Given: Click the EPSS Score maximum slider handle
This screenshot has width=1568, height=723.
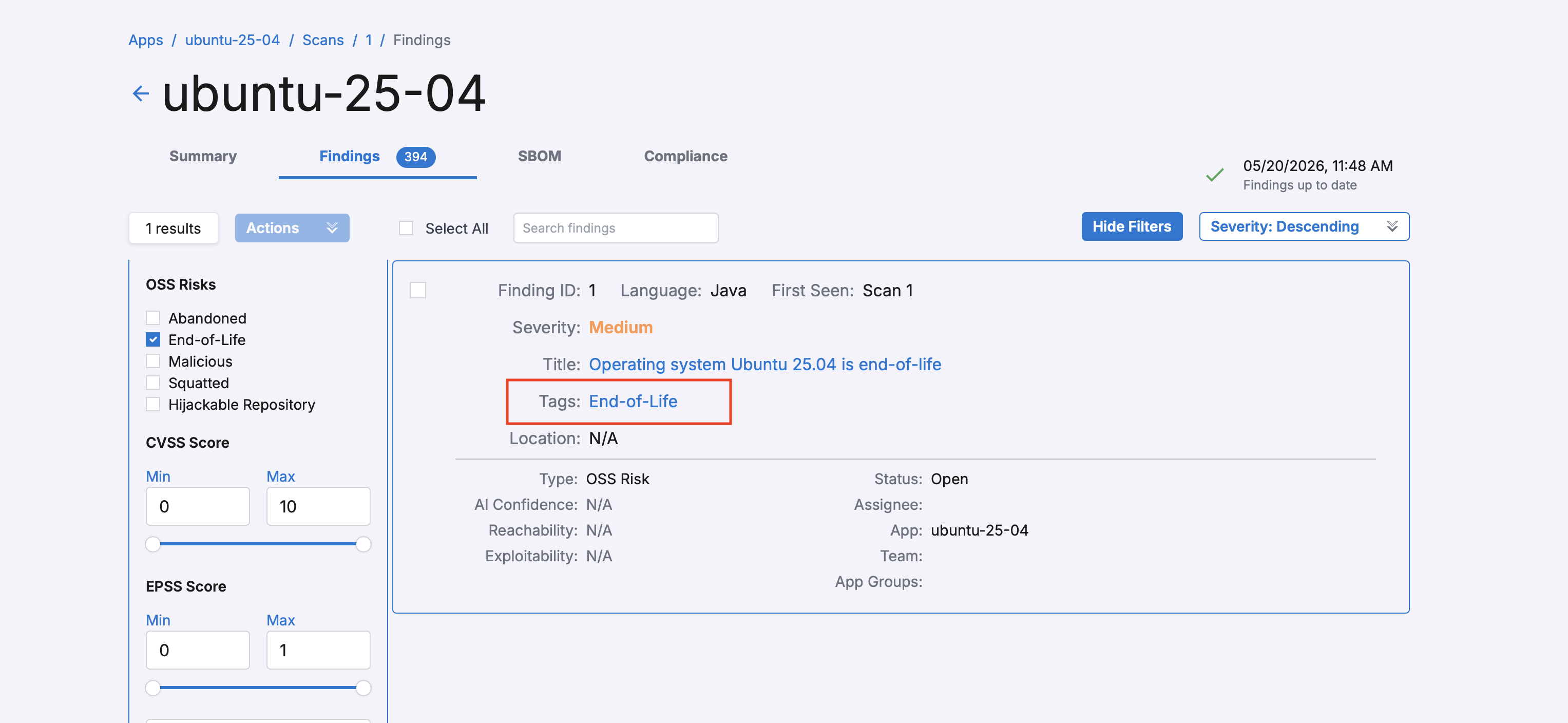Looking at the screenshot, I should click(x=364, y=688).
